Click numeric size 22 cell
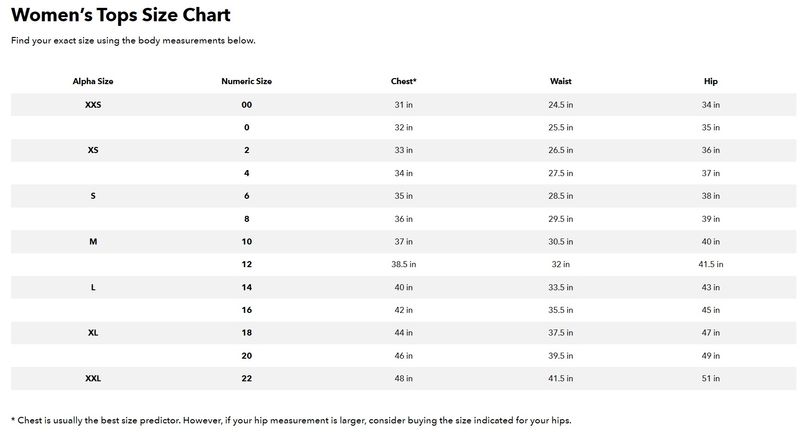The width and height of the screenshot is (800, 434). [246, 378]
